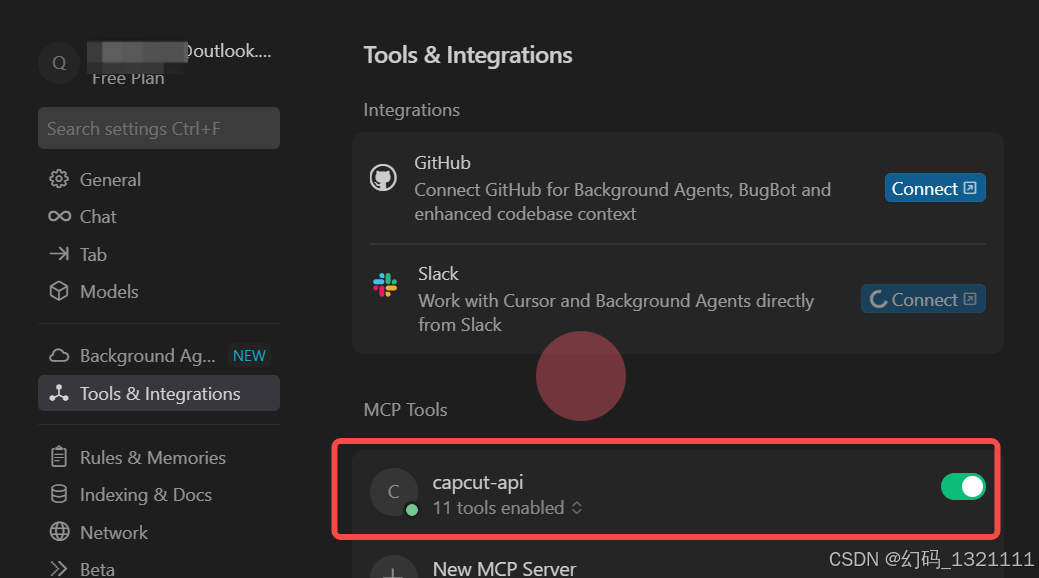Click the Indexing & Docs database icon
Viewport: 1039px width, 578px height.
click(59, 494)
